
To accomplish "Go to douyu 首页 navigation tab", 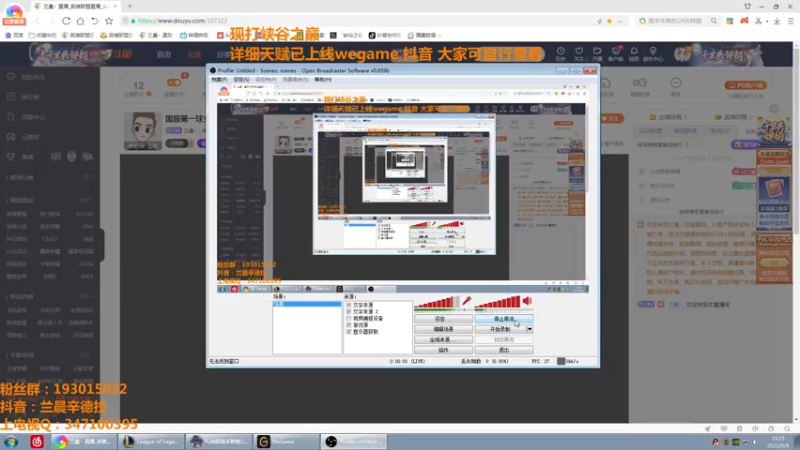I will [x=164, y=55].
